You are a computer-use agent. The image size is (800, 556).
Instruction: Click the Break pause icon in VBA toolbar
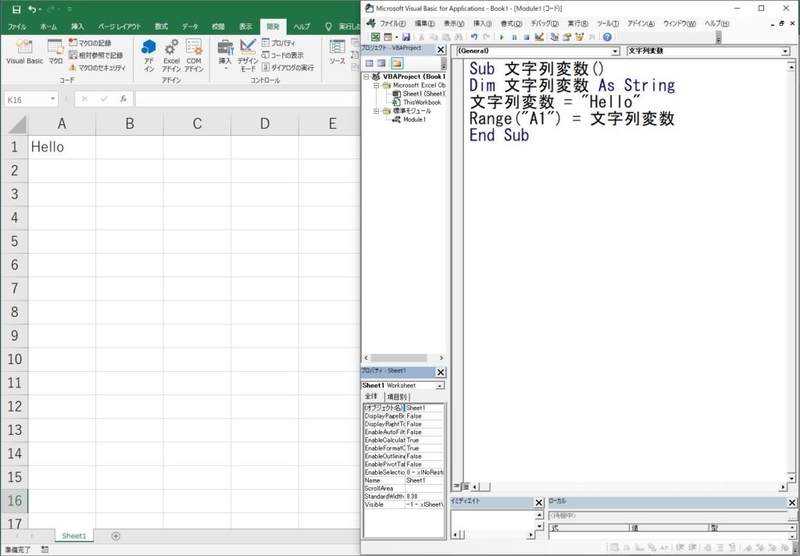(x=514, y=37)
